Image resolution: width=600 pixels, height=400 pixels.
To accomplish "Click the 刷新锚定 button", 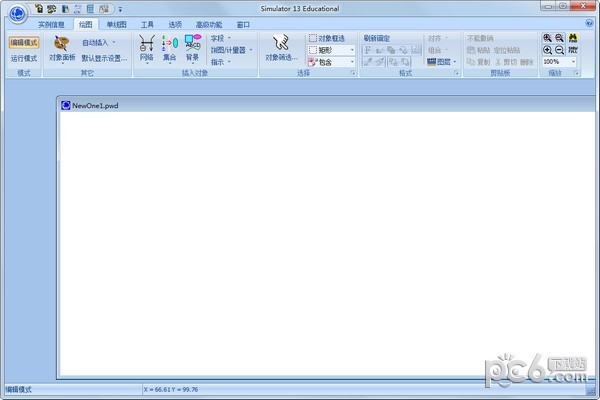I will 377,38.
